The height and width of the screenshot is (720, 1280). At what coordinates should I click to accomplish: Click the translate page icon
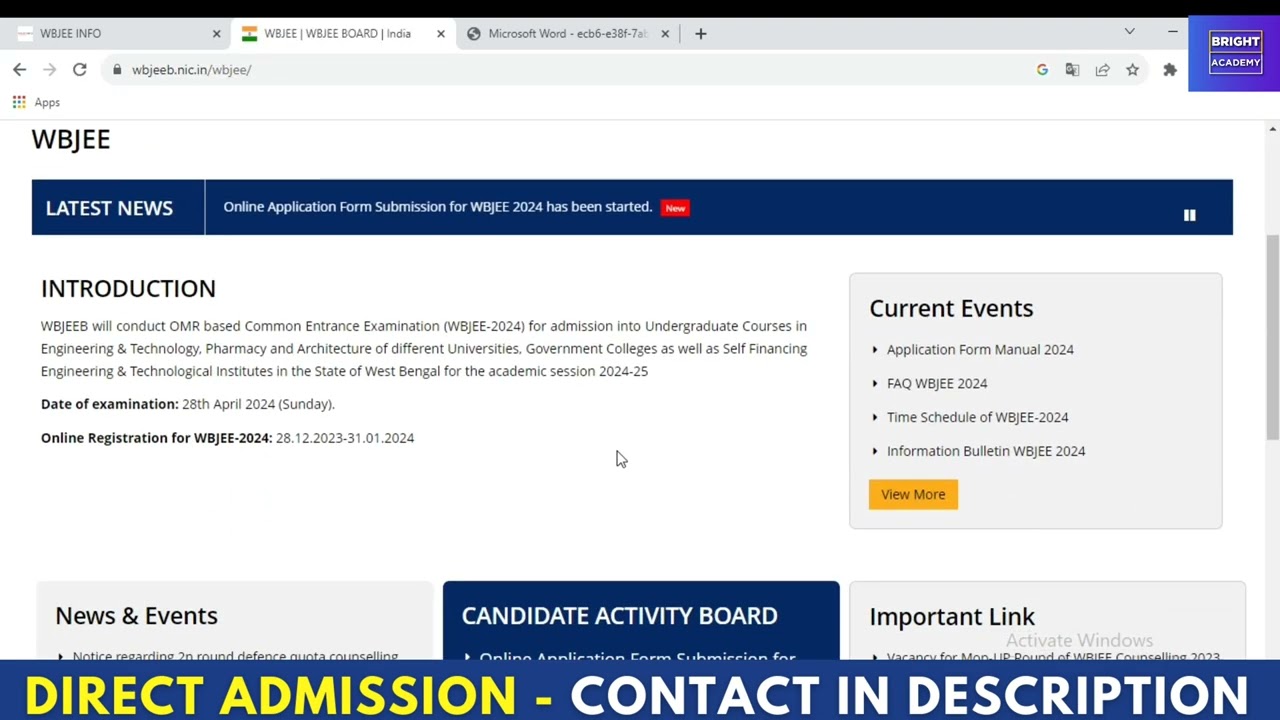[x=1072, y=69]
